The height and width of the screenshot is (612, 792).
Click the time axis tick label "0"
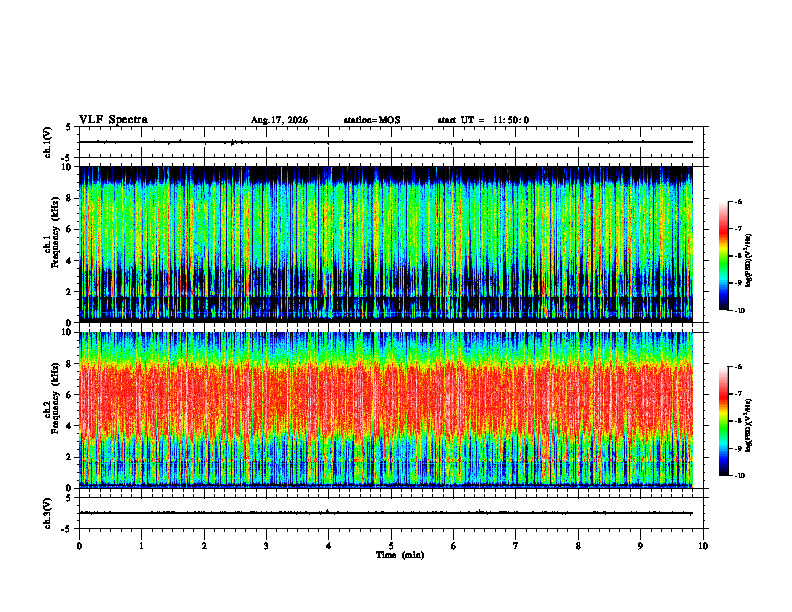pyautogui.click(x=79, y=546)
